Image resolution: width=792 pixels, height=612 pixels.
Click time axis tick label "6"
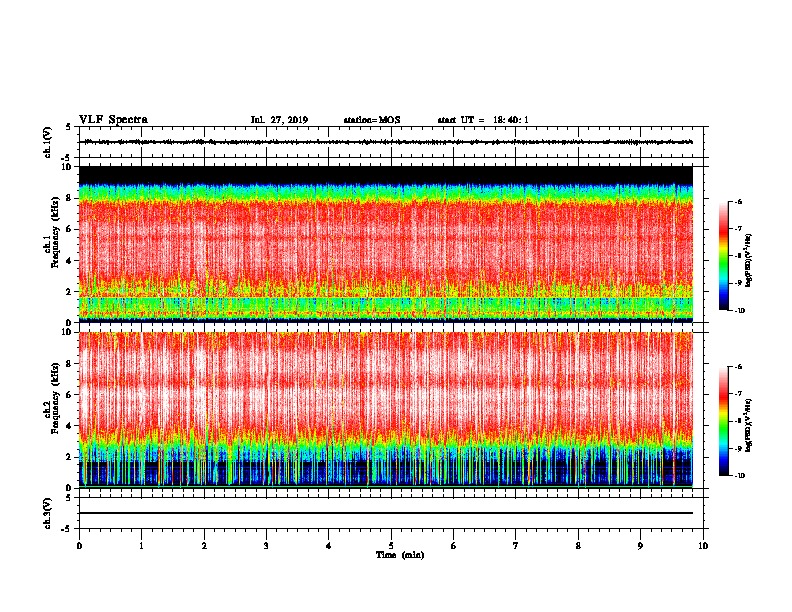[x=454, y=546]
